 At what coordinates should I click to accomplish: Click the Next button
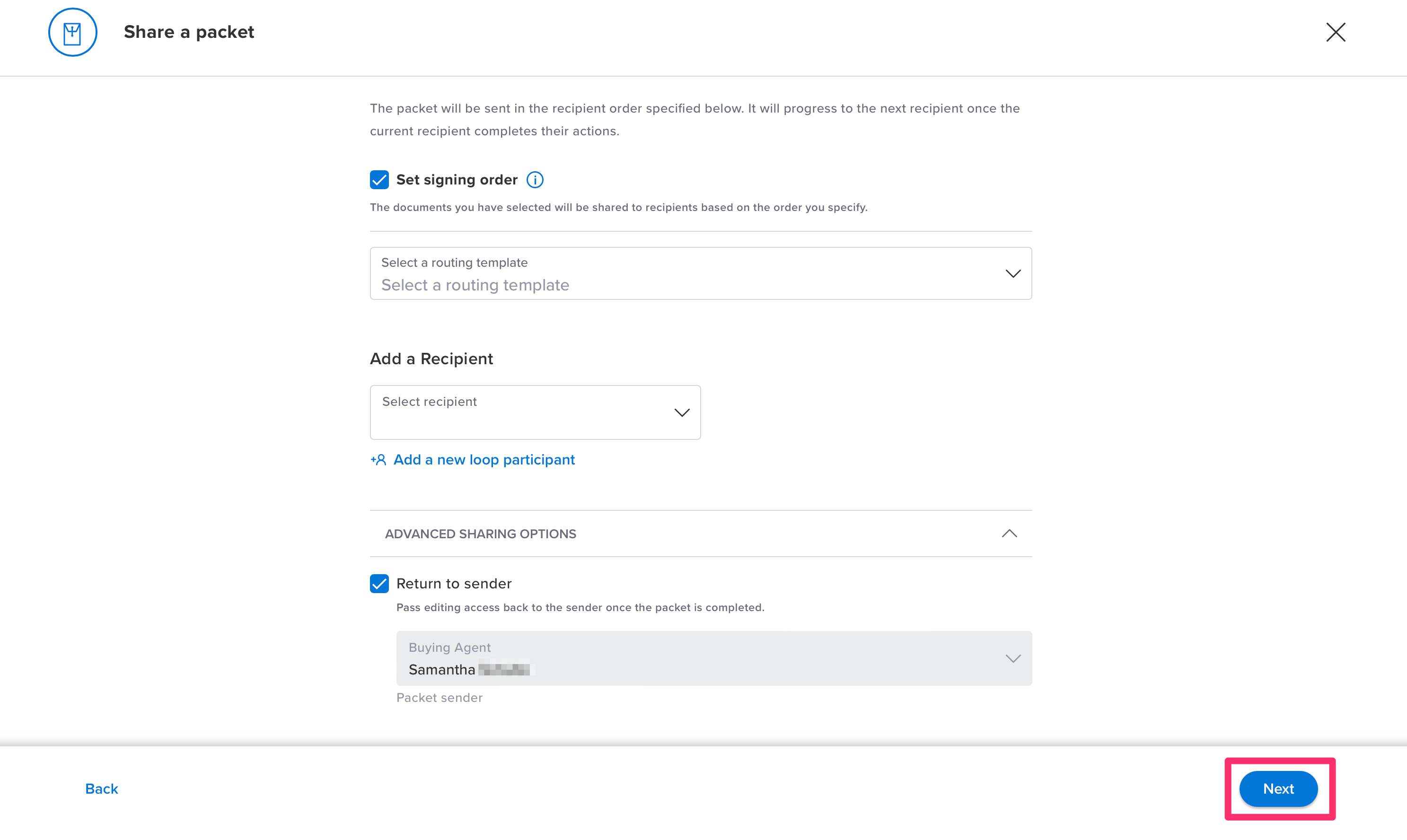pyautogui.click(x=1278, y=788)
